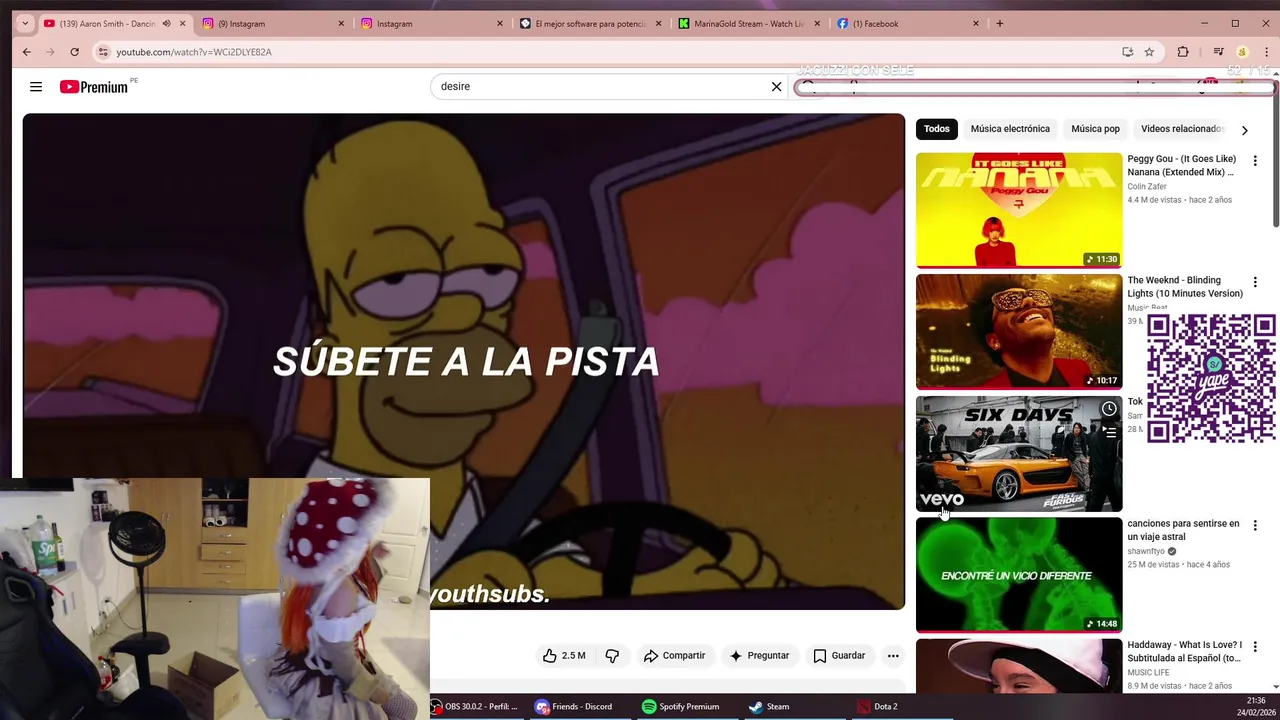The width and height of the screenshot is (1280, 720).
Task: Click the main video player
Action: click(x=464, y=361)
